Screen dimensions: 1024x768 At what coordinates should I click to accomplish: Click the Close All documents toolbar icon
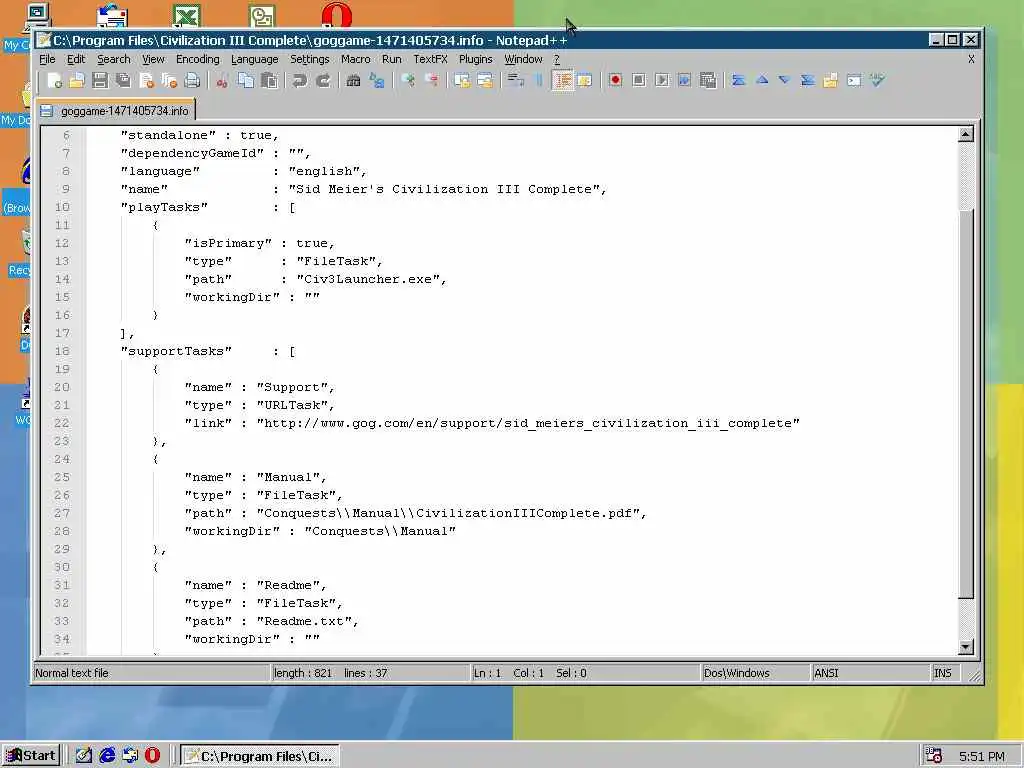click(169, 80)
